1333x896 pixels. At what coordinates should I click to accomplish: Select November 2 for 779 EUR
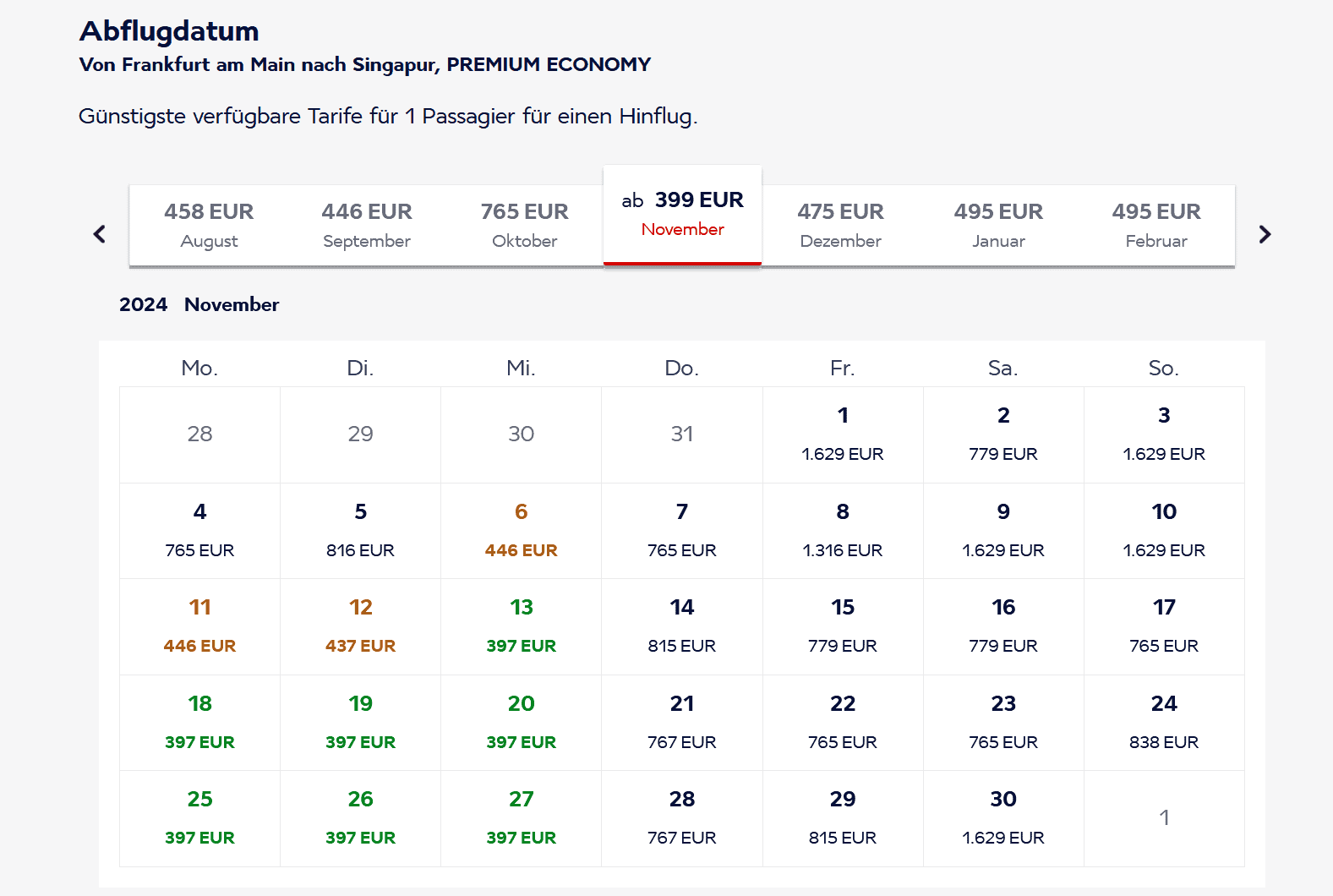pos(1003,434)
